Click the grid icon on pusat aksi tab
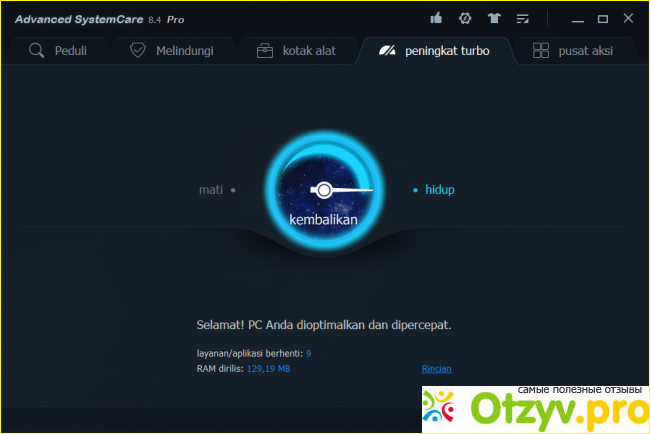Screen dimensions: 650x434 [541, 51]
